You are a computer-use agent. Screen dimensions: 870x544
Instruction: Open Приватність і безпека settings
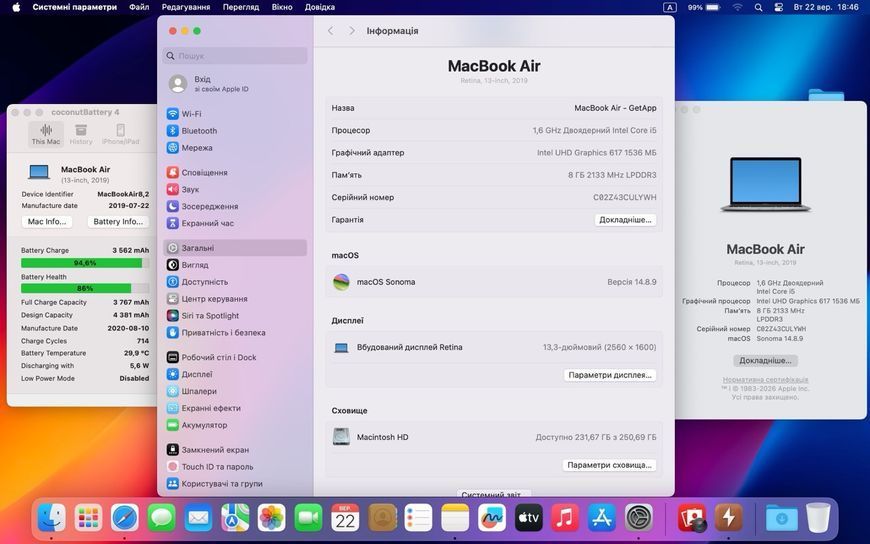pos(235,333)
